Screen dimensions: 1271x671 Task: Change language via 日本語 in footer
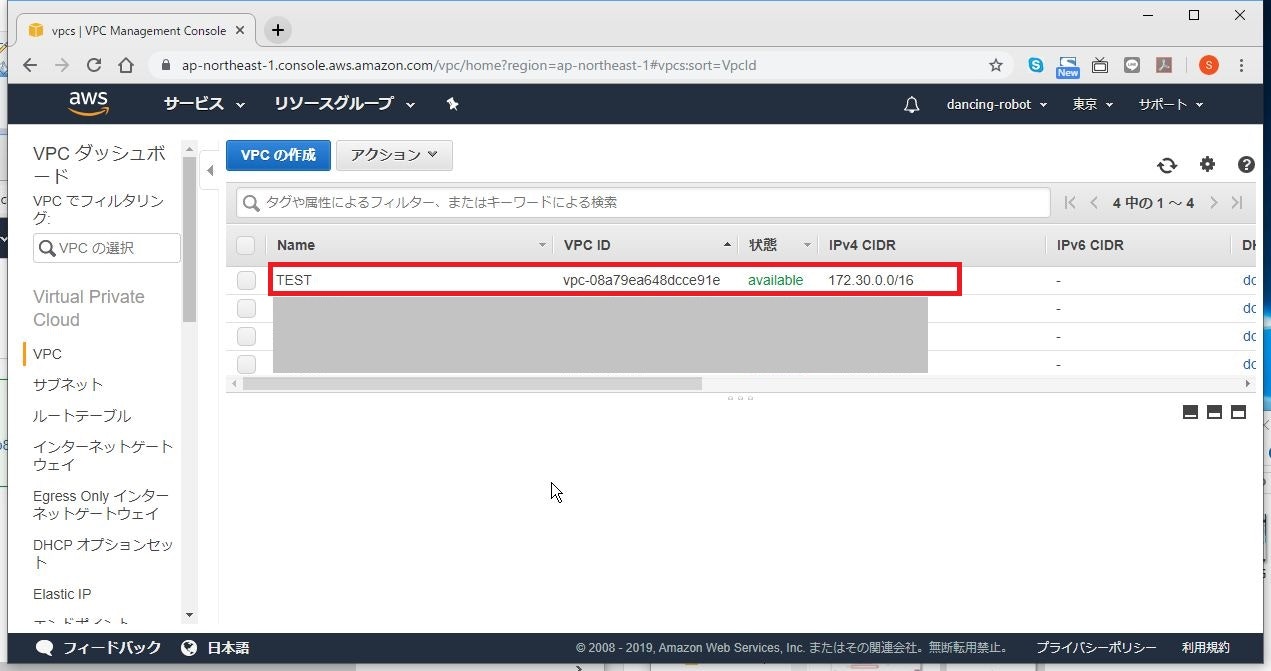(x=215, y=648)
